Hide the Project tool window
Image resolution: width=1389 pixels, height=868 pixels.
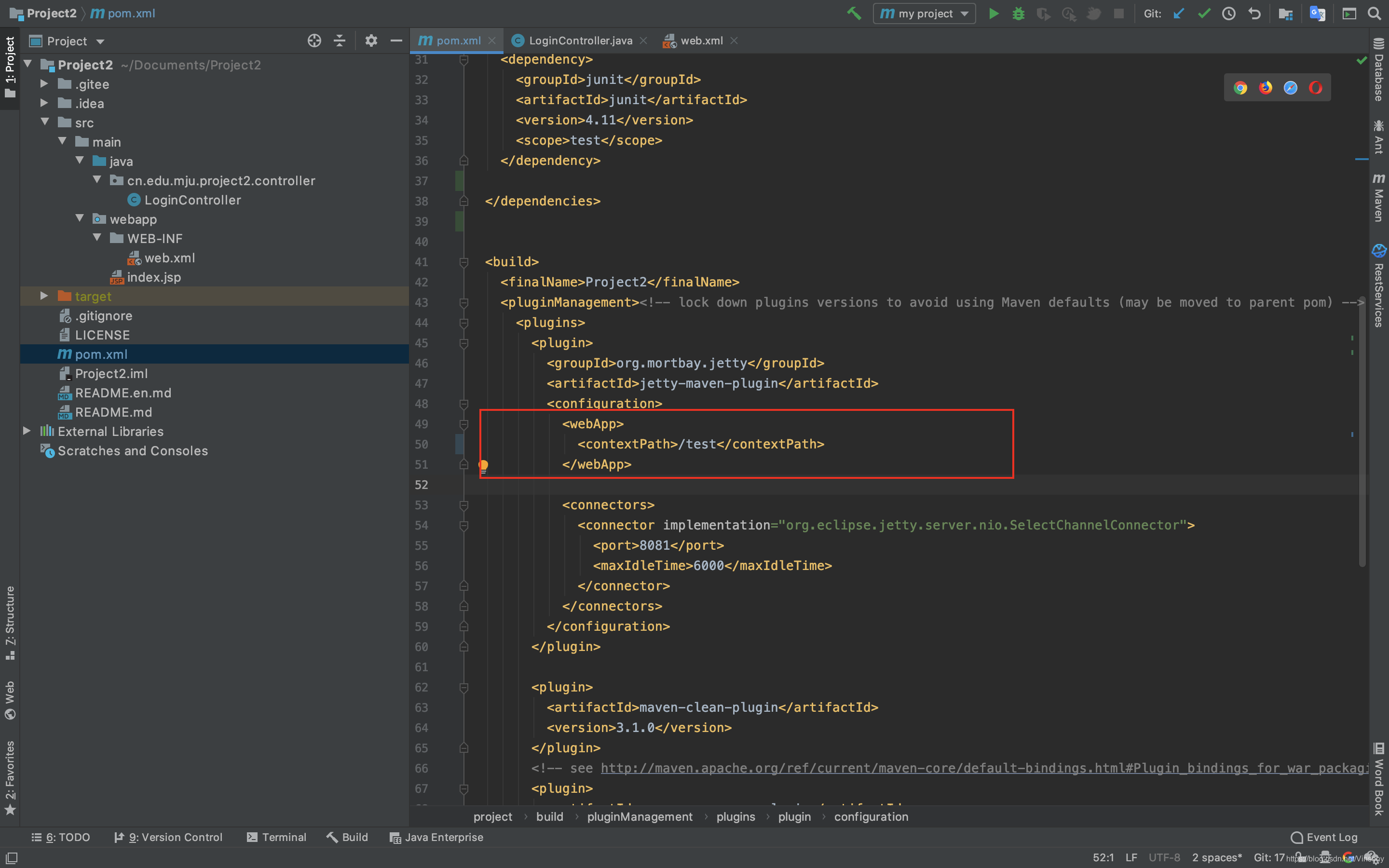coord(396,41)
